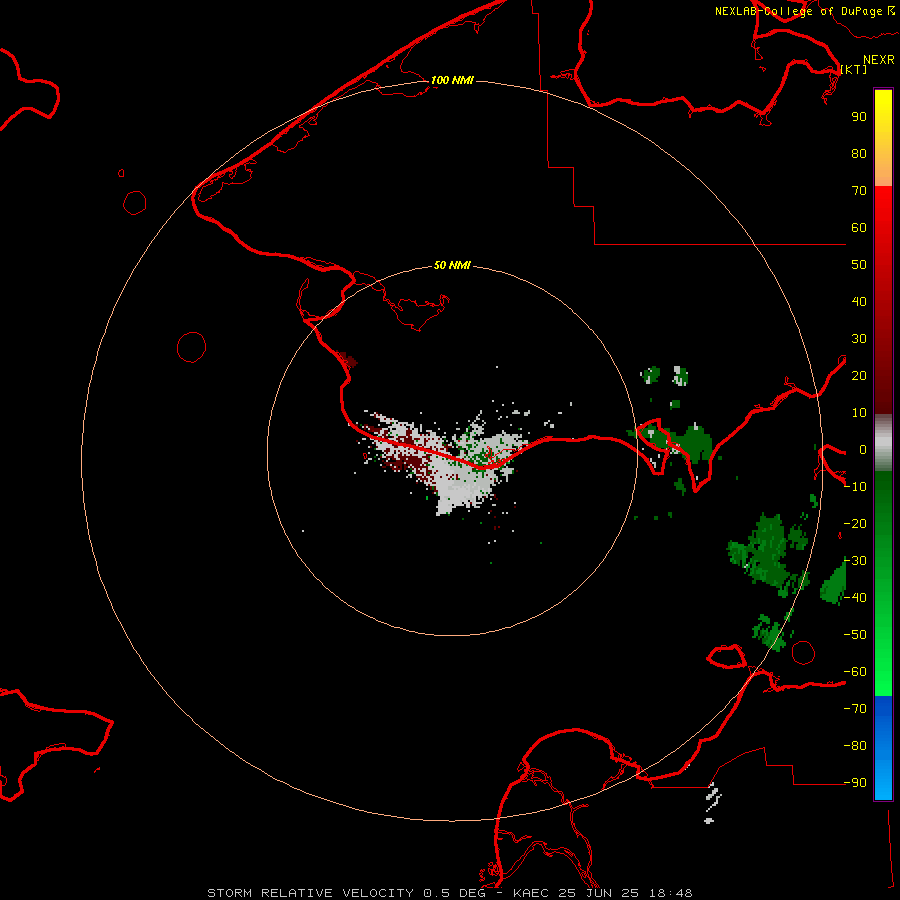Screen dimensions: 900x900
Task: Click the 100 NMI range ring label
Action: 452,80
